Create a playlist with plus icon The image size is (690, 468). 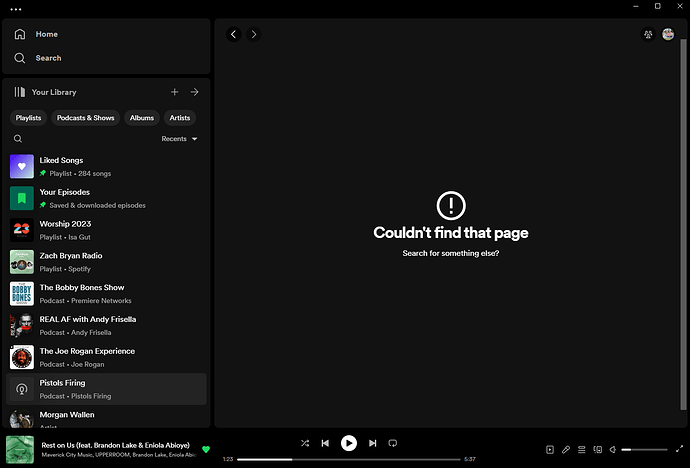click(x=175, y=92)
